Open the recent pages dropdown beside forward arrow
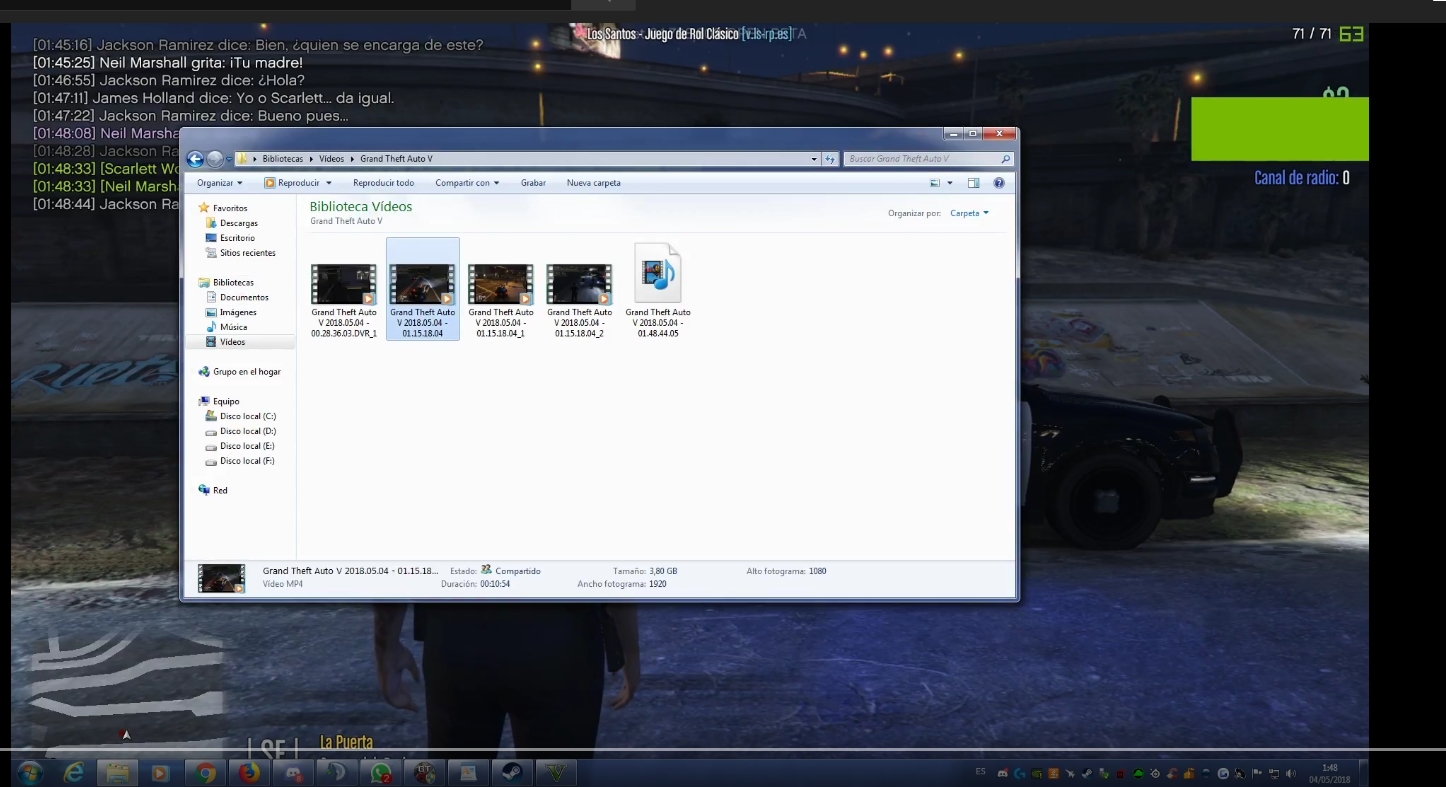This screenshot has height=787, width=1446. (x=229, y=159)
